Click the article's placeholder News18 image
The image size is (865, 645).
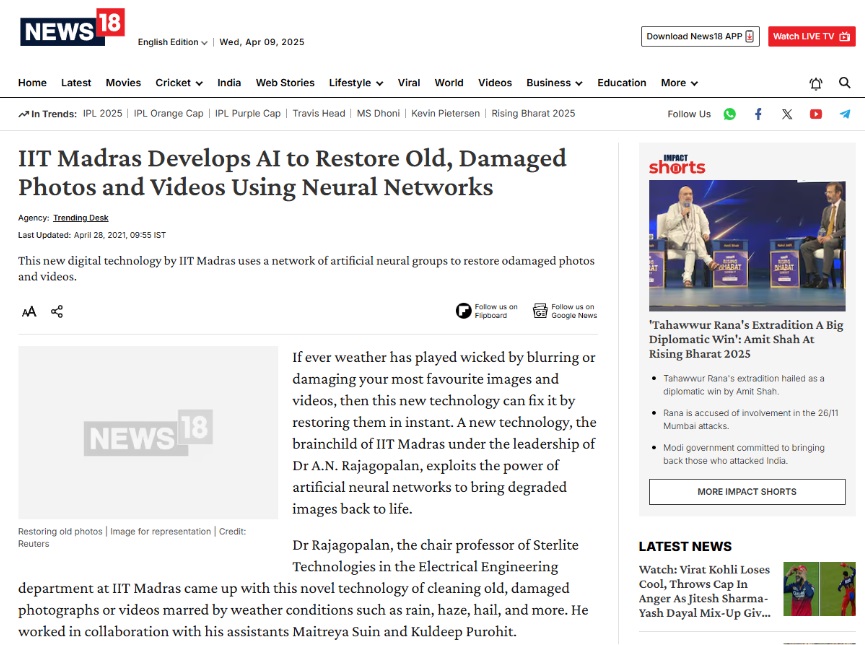pos(148,433)
